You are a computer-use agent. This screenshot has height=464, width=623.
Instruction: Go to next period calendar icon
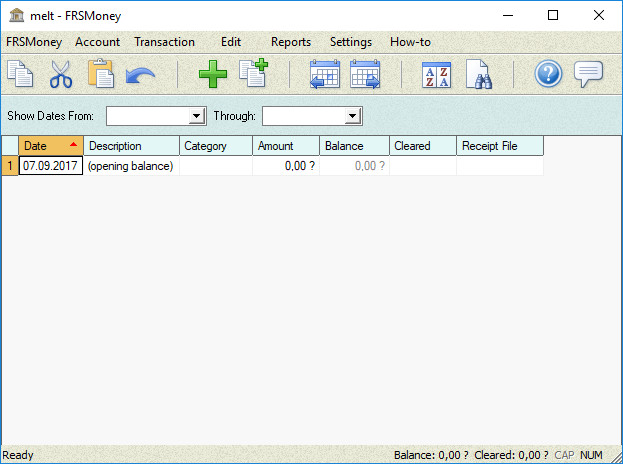click(365, 74)
